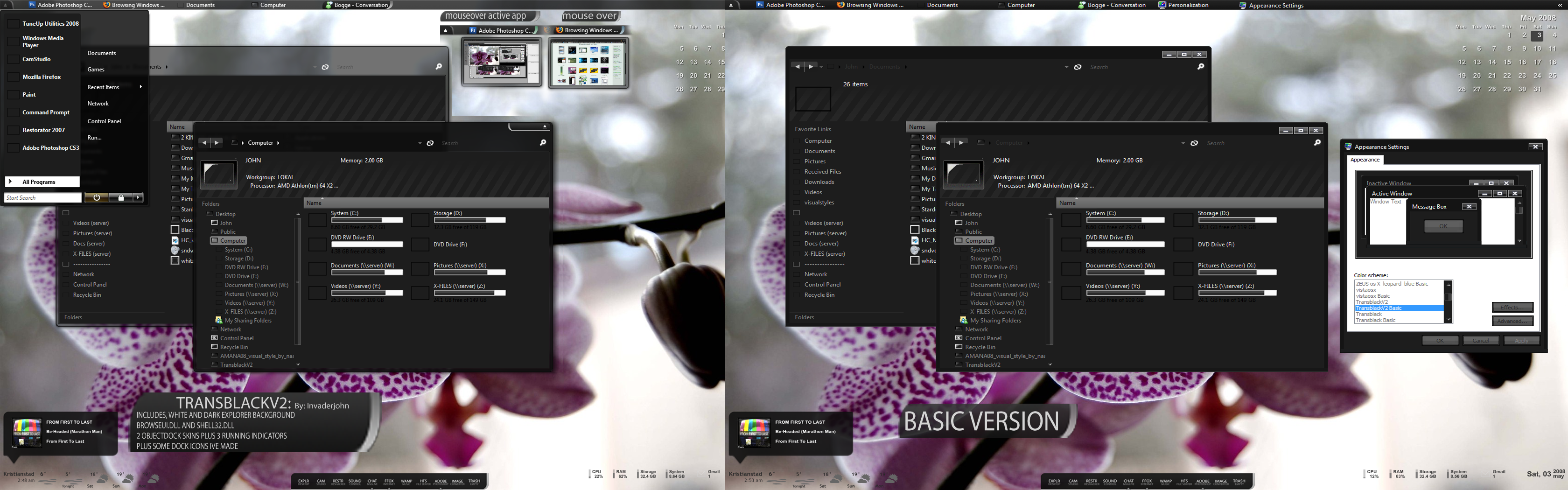Click Videos (Y:) capacity bar in left Computer window
The image size is (1568, 490).
(x=367, y=293)
